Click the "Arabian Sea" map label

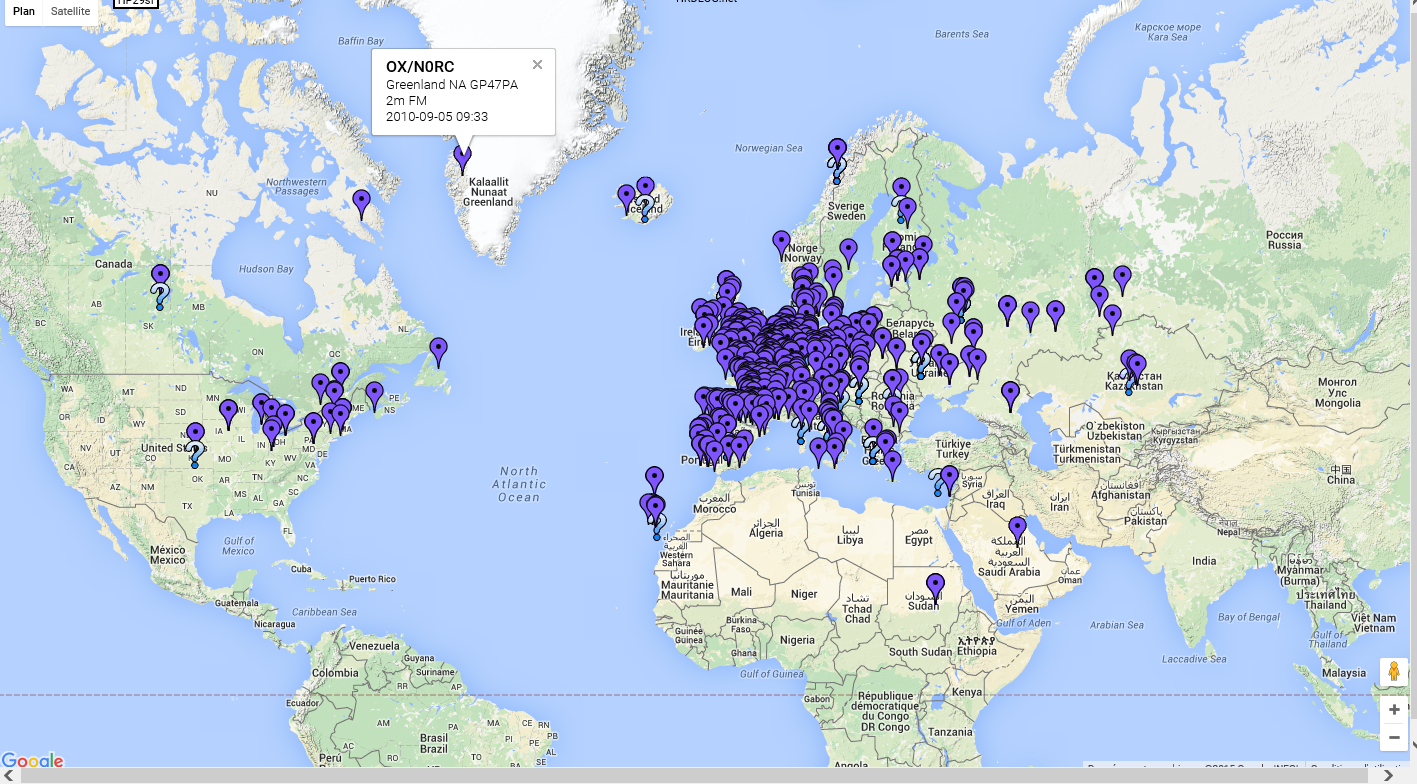[x=1116, y=625]
